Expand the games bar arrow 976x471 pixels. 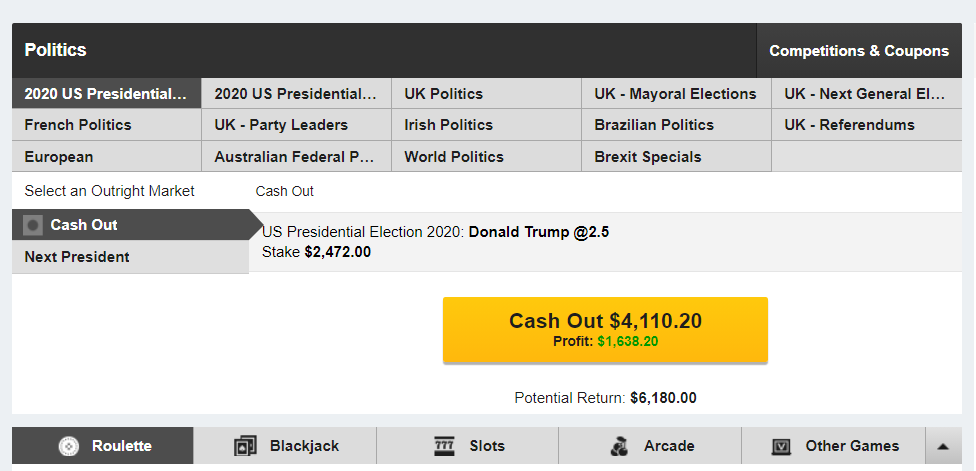tap(942, 446)
